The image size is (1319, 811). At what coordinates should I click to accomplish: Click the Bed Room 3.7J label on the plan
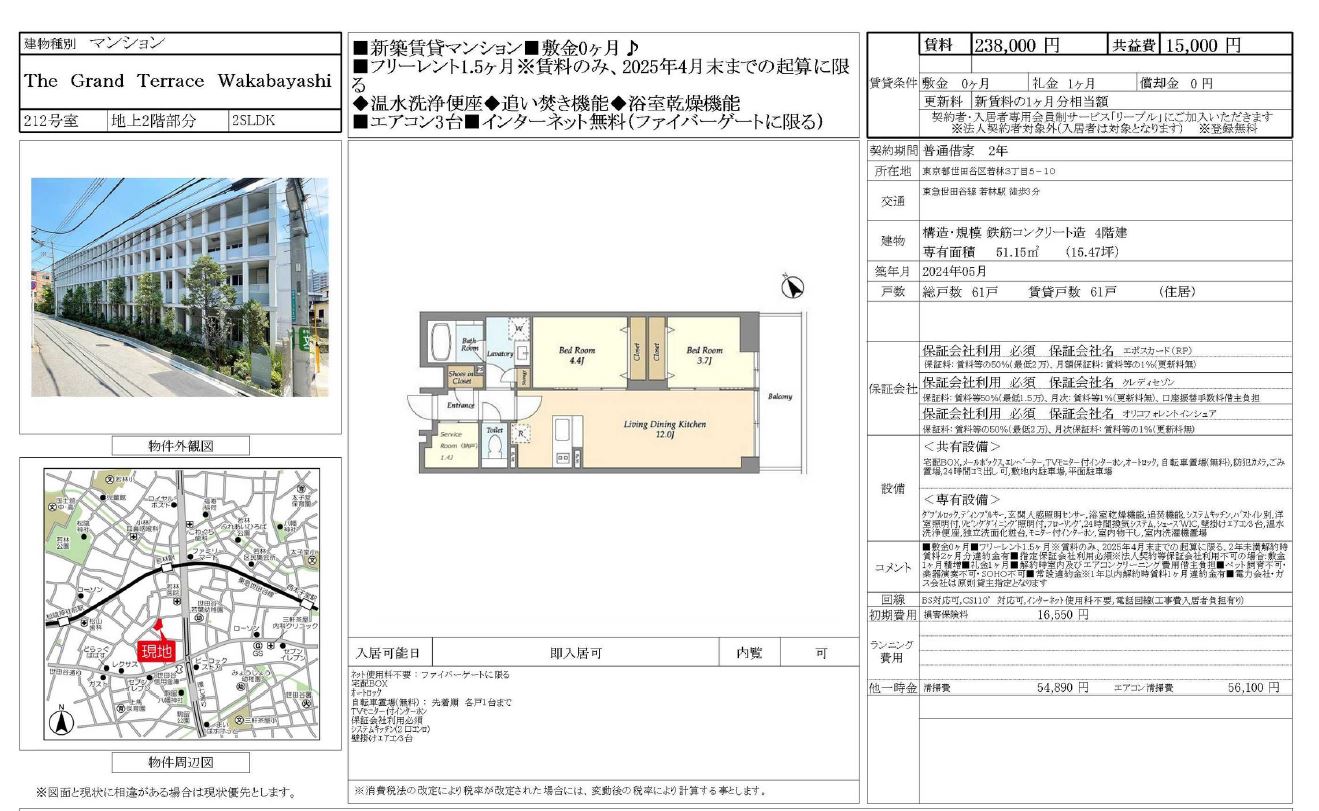point(704,355)
